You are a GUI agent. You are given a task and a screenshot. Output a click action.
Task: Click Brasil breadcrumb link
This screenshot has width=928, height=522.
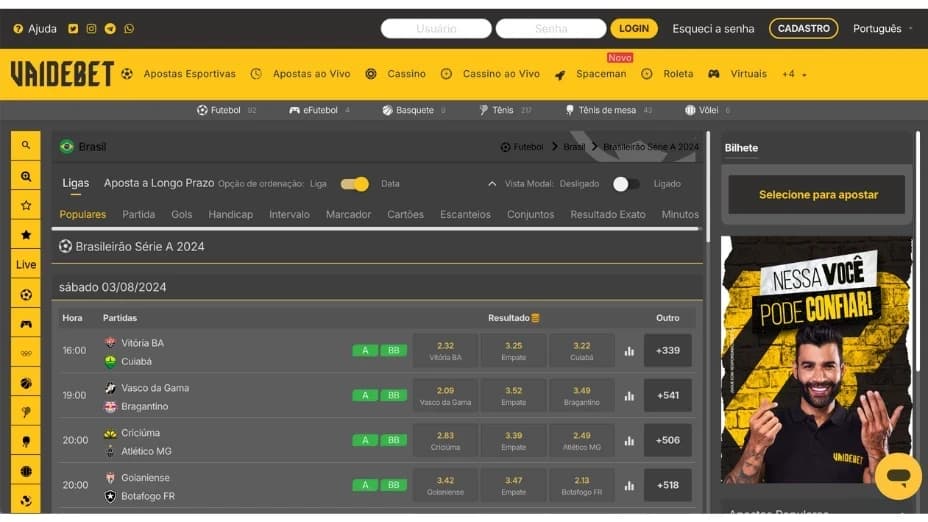(x=574, y=147)
